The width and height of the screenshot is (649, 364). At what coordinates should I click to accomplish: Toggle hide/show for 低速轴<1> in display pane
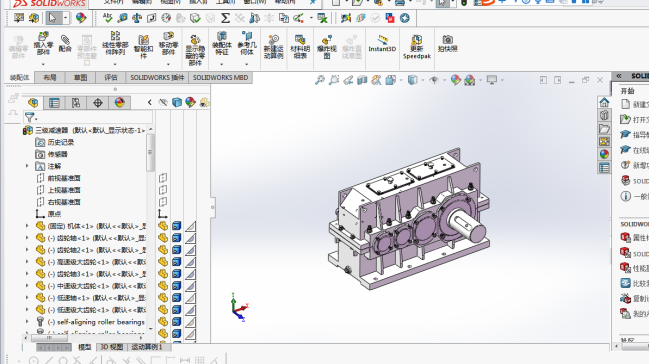click(163, 298)
